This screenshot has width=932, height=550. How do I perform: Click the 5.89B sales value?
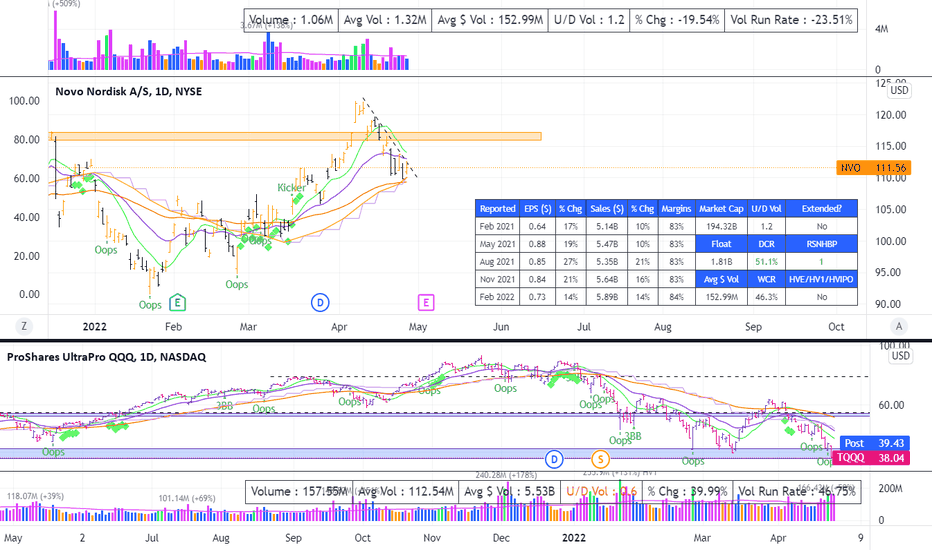(x=607, y=297)
